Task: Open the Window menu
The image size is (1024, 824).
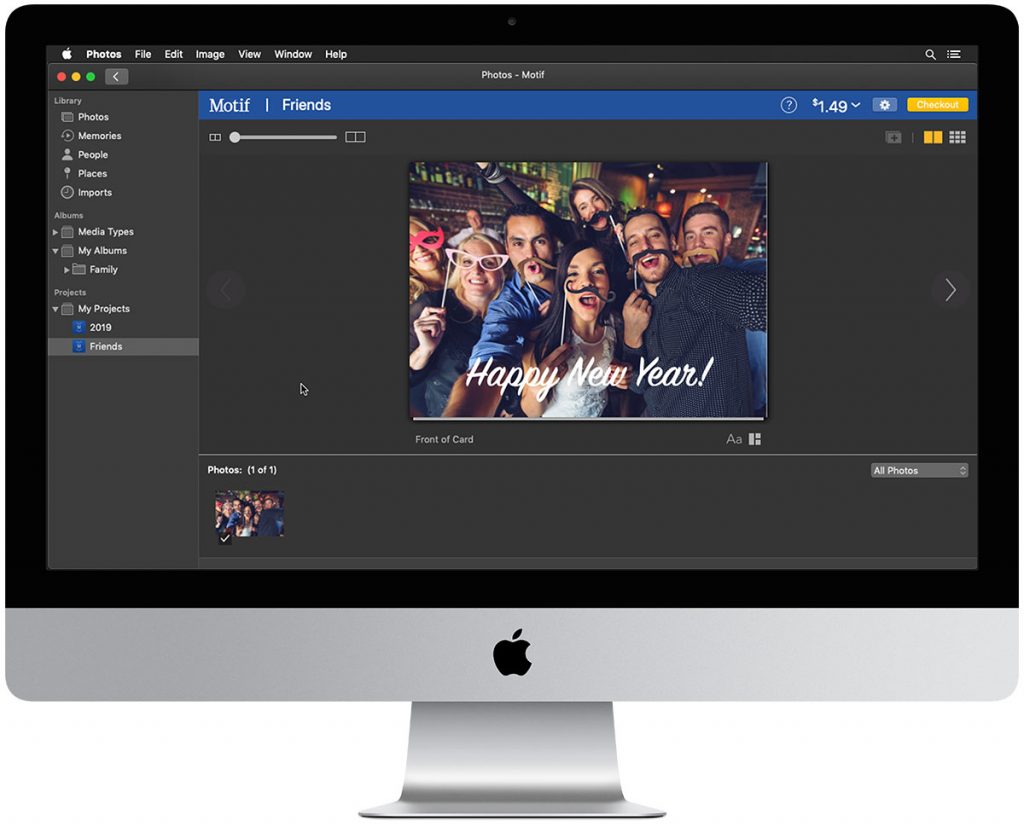Action: pyautogui.click(x=293, y=54)
